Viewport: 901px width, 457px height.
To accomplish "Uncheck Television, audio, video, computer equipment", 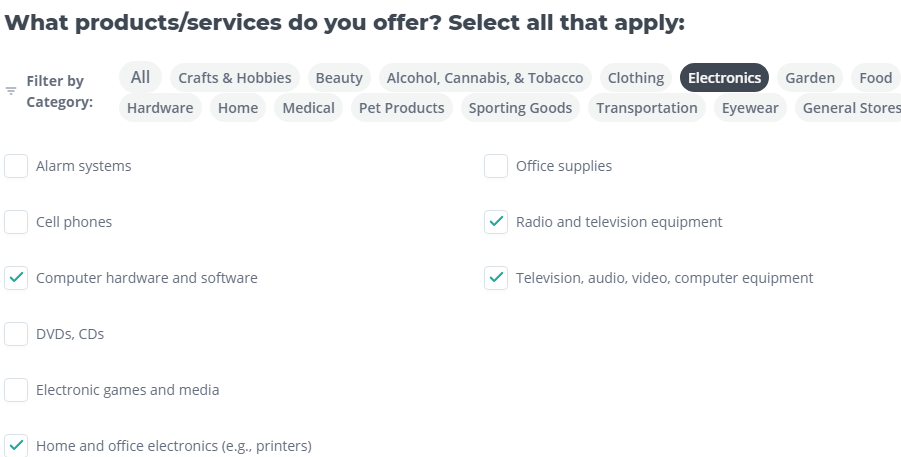I will [496, 278].
